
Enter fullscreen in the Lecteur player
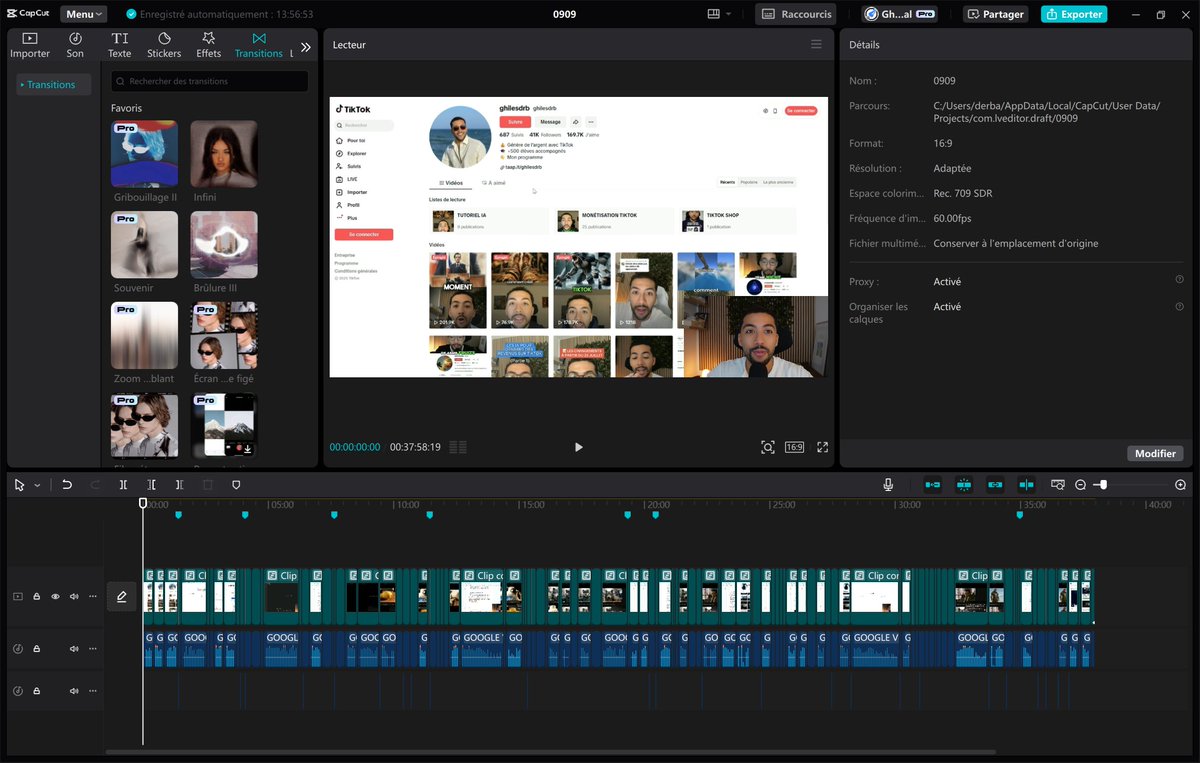click(823, 447)
